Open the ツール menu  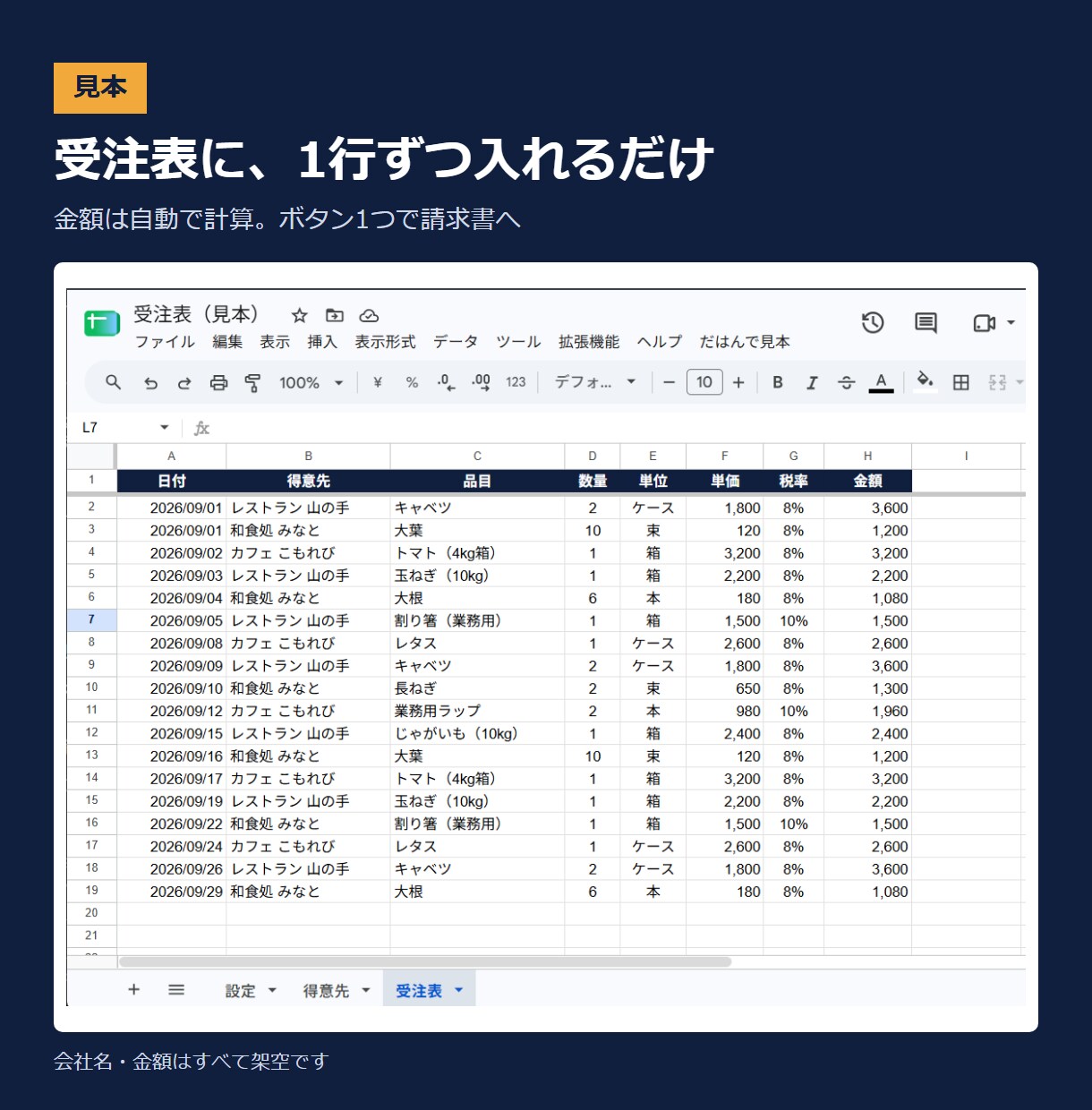[518, 342]
